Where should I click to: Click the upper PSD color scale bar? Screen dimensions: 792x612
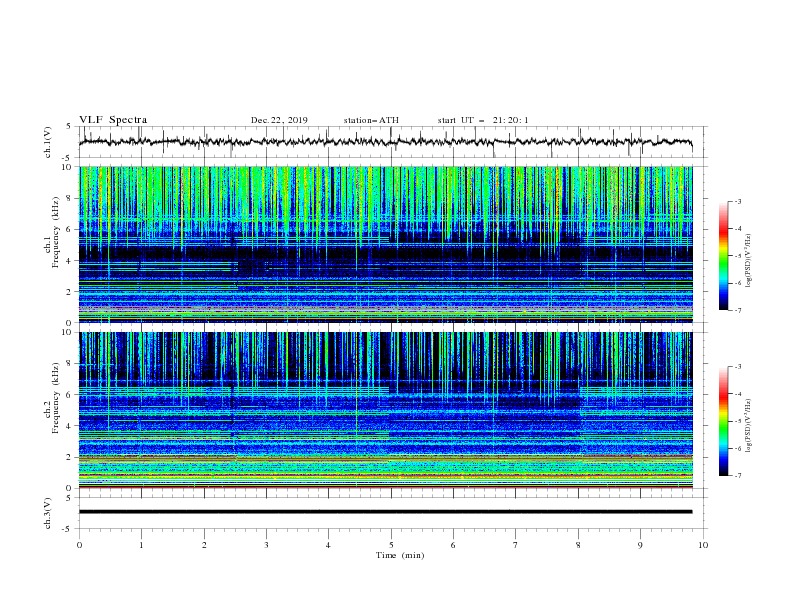coord(723,256)
